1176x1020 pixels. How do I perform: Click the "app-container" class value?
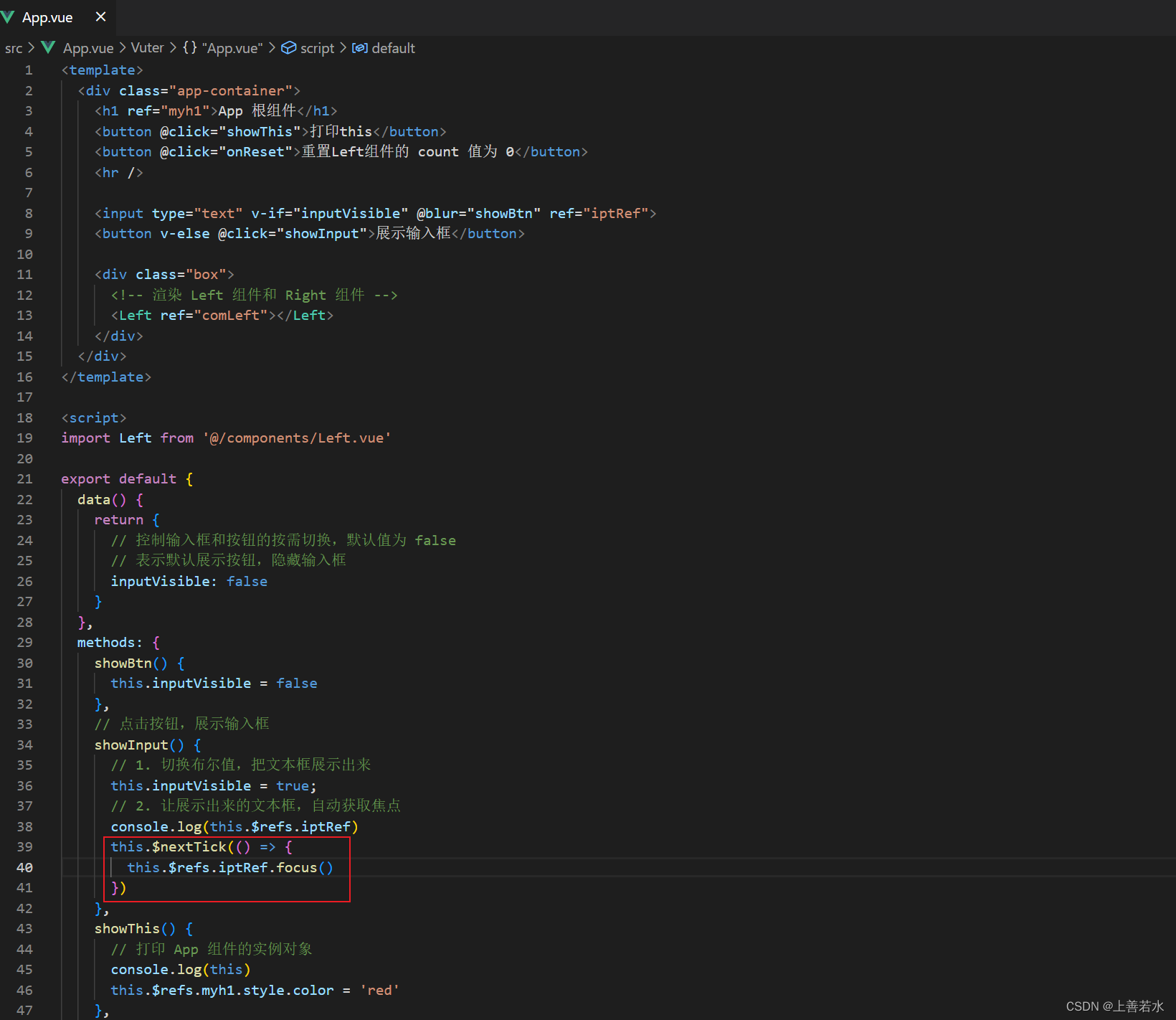[231, 91]
